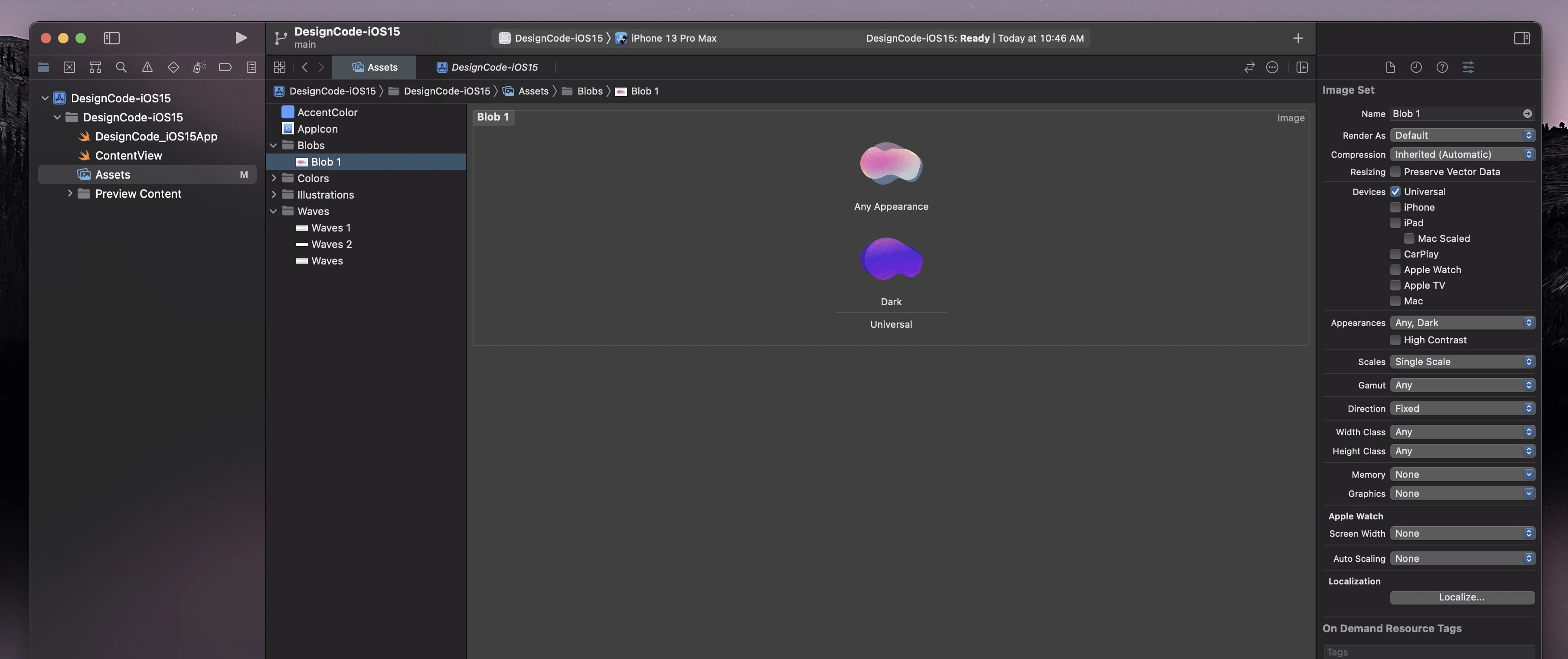Show the History inspector clock icon
Screen dimensions: 1568x659
coord(1416,67)
